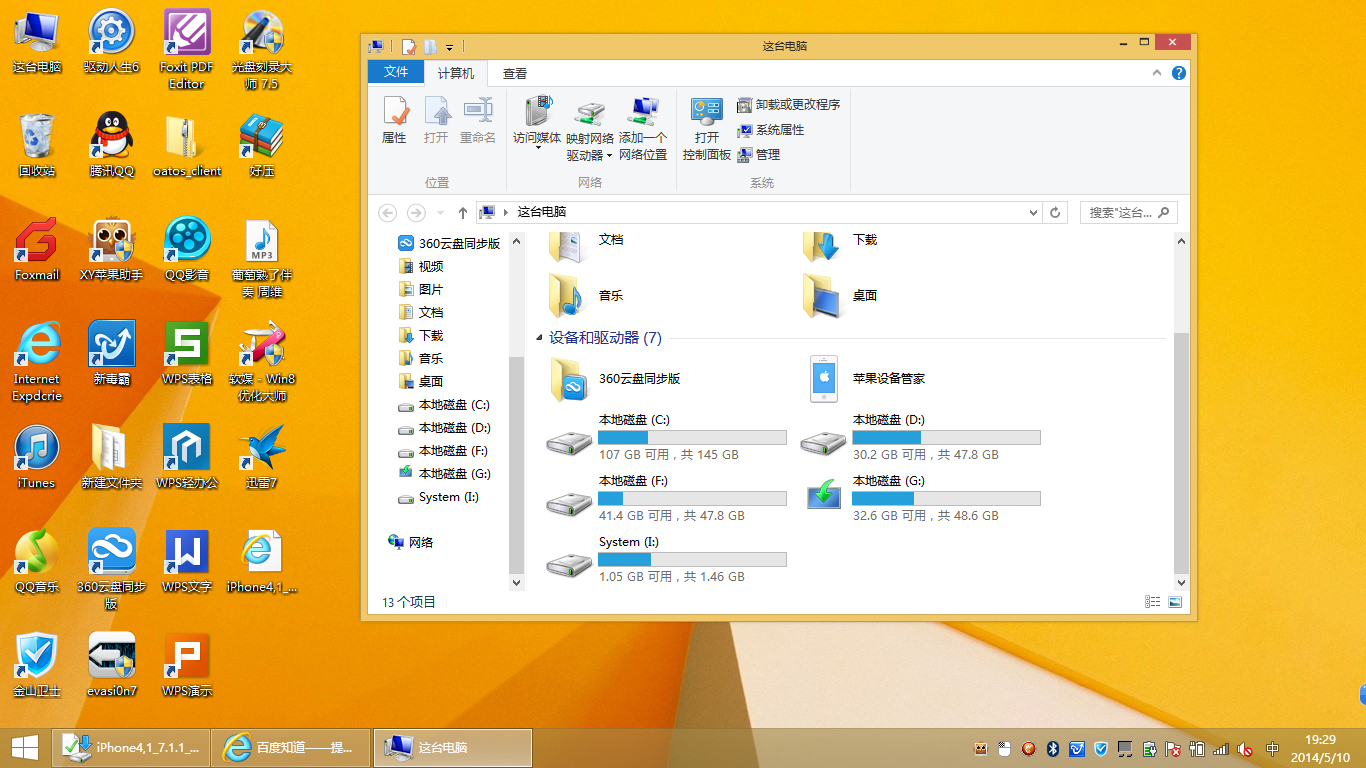Select 视频 in navigation pane

tap(421, 267)
